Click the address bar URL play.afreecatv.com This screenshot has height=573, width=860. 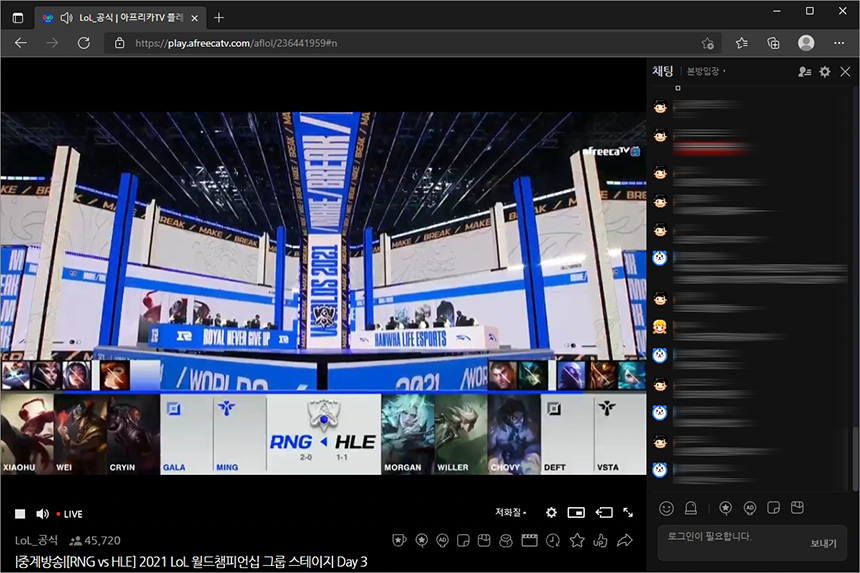236,43
